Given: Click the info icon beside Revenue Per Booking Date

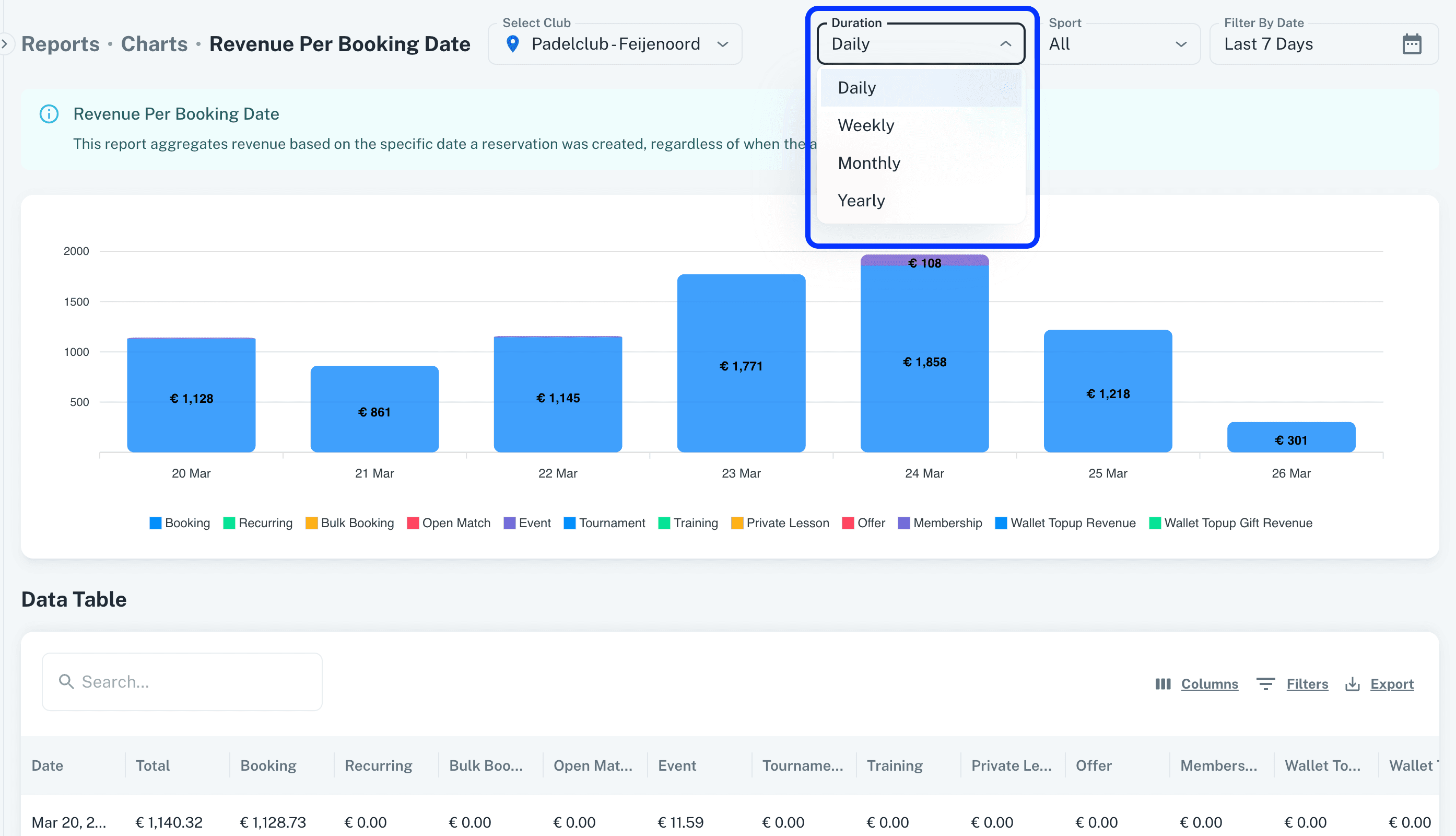Looking at the screenshot, I should [49, 114].
